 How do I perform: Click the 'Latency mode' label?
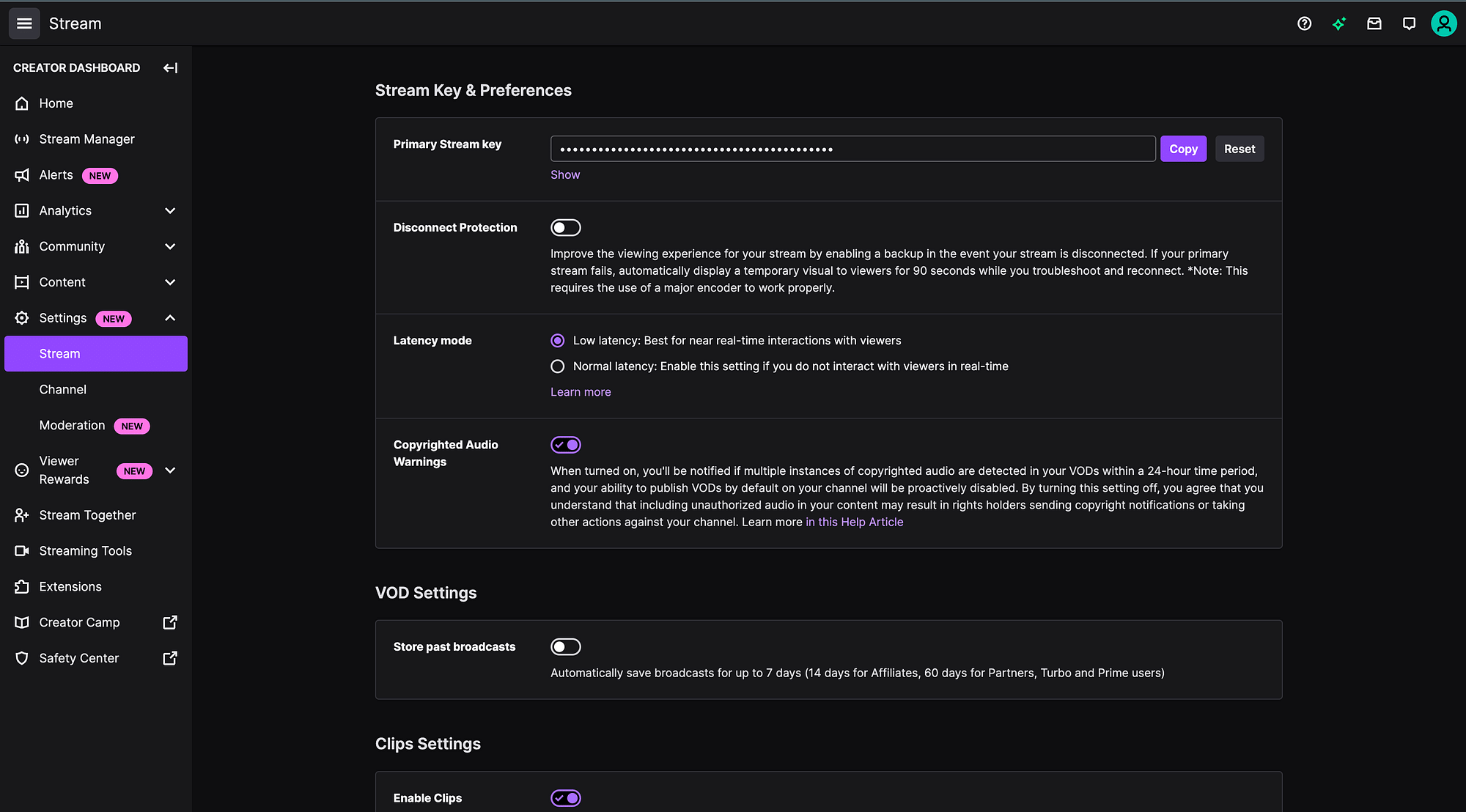click(x=432, y=341)
